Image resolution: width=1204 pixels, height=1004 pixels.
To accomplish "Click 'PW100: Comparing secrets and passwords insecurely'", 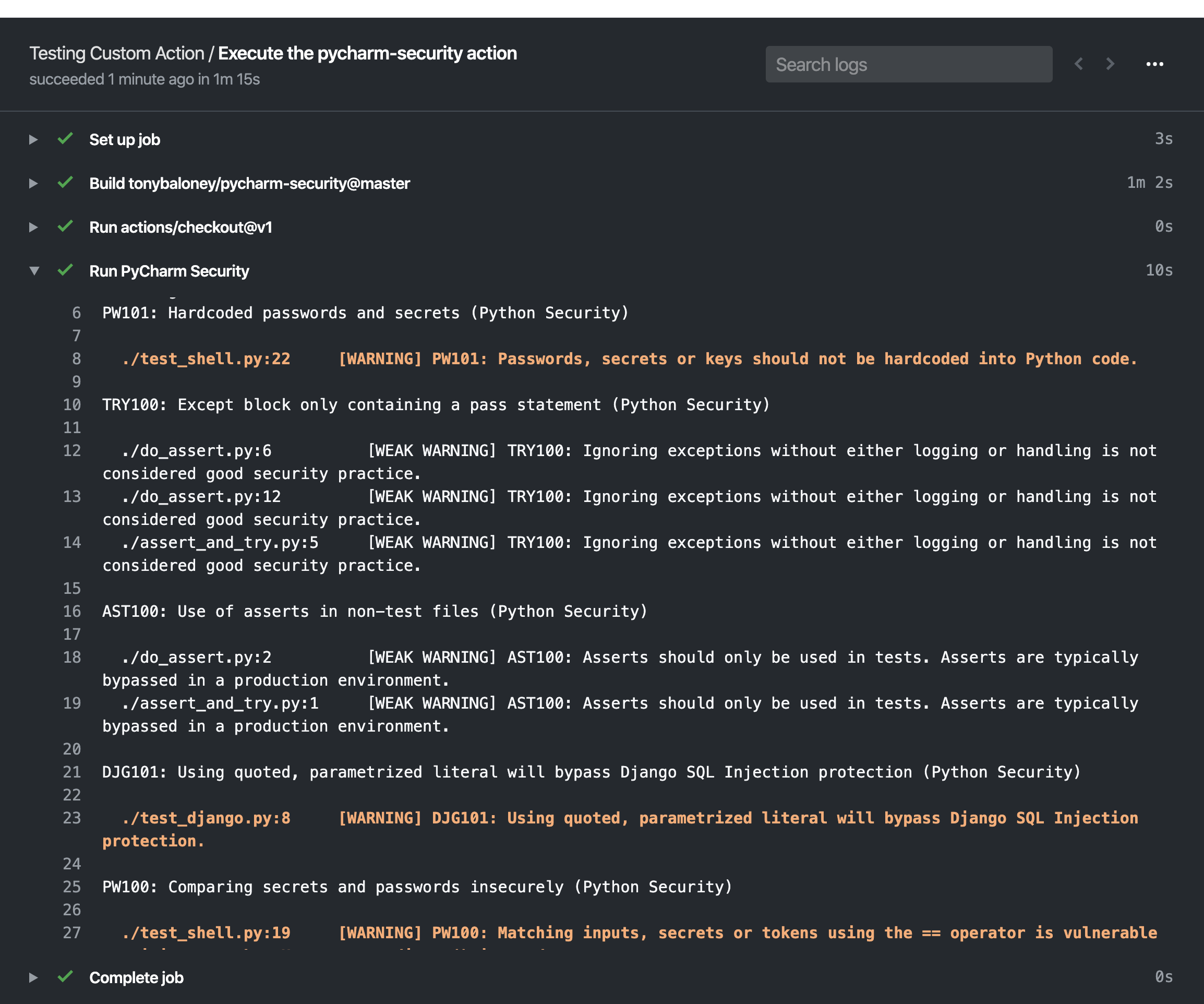I will pos(417,887).
